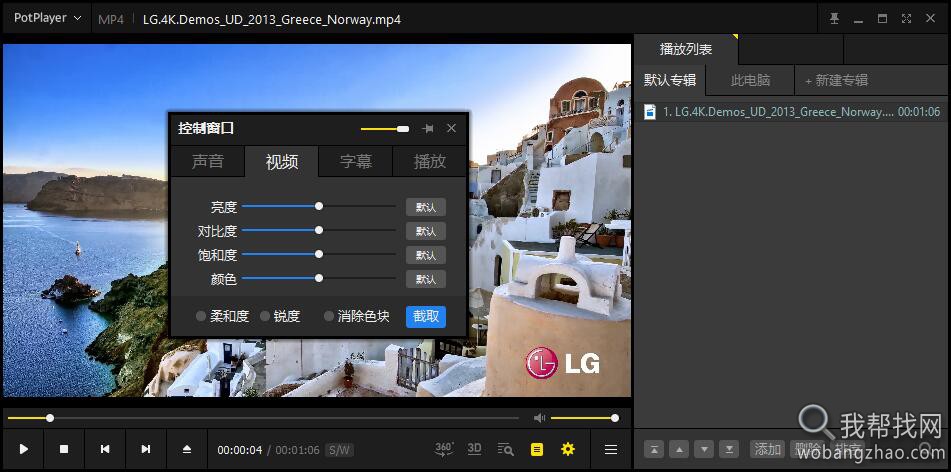Click the 颜色 slider handle

[318, 278]
